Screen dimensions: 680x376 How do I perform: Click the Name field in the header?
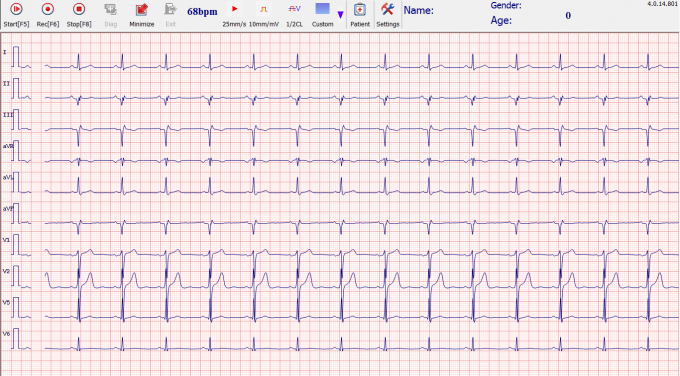point(418,10)
